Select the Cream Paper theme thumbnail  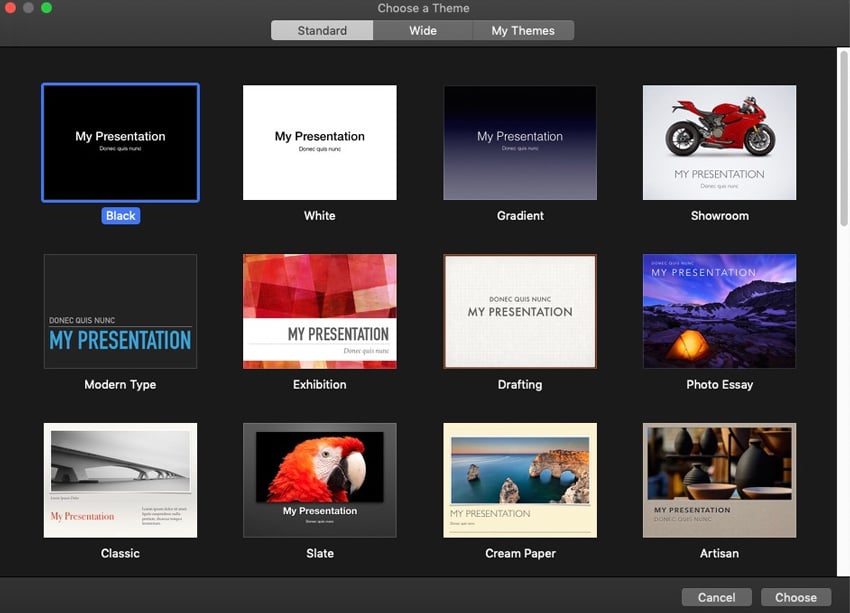click(520, 480)
